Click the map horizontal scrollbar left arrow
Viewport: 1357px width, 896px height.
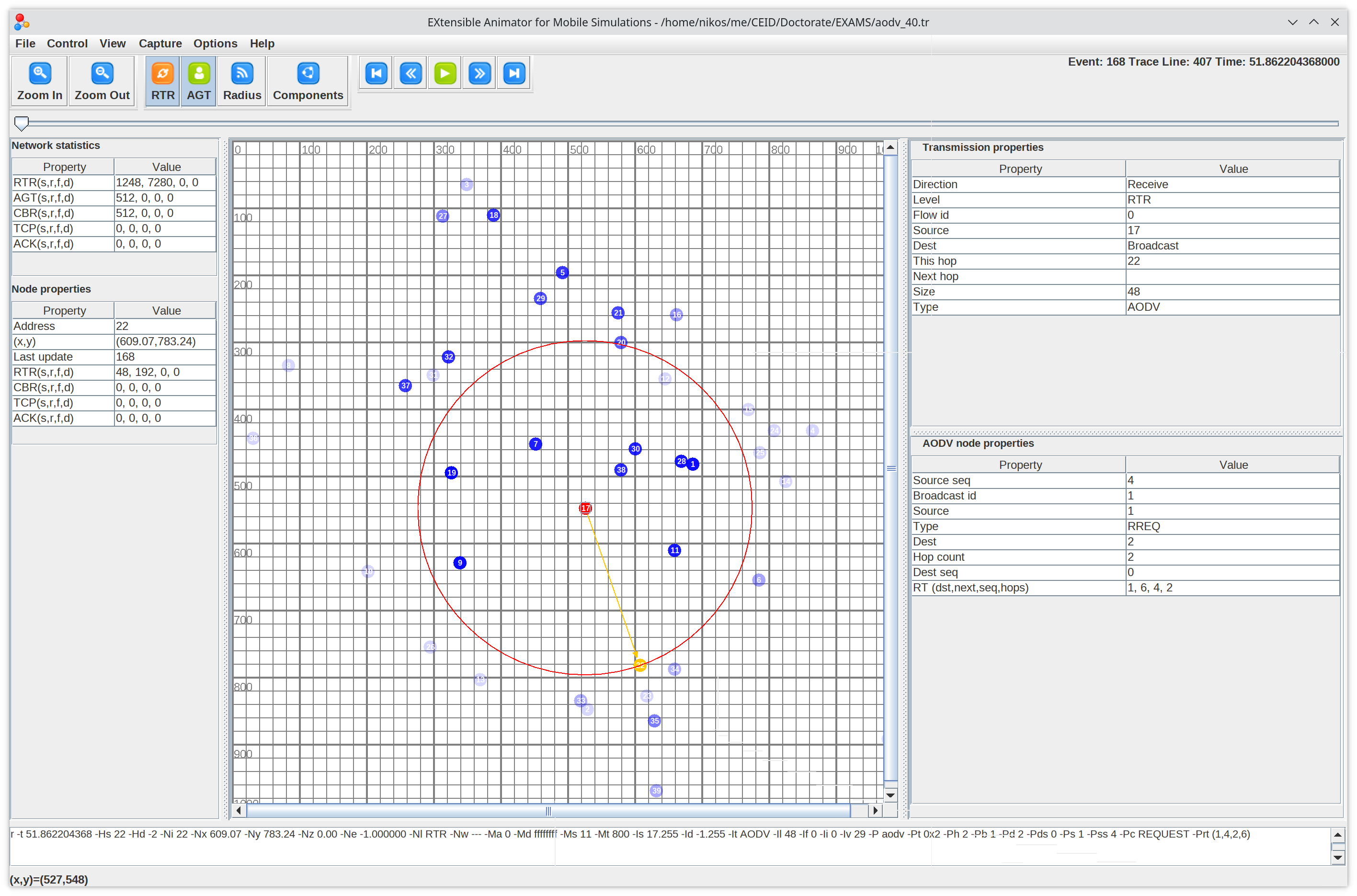(x=239, y=810)
